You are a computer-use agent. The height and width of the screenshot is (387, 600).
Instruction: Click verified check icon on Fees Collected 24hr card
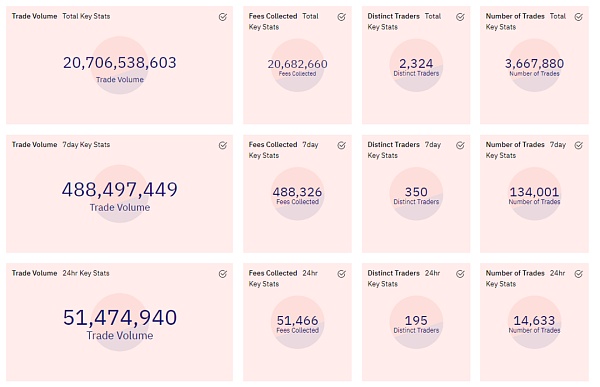tap(342, 274)
